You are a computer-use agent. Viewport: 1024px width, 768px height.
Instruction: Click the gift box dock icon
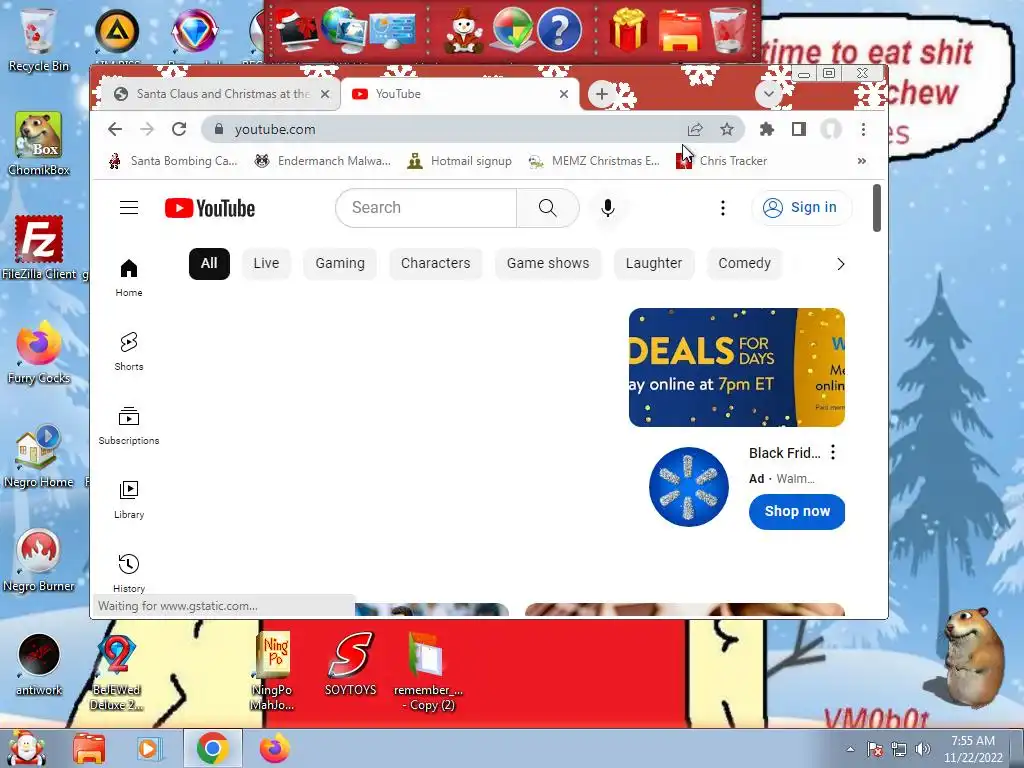628,29
